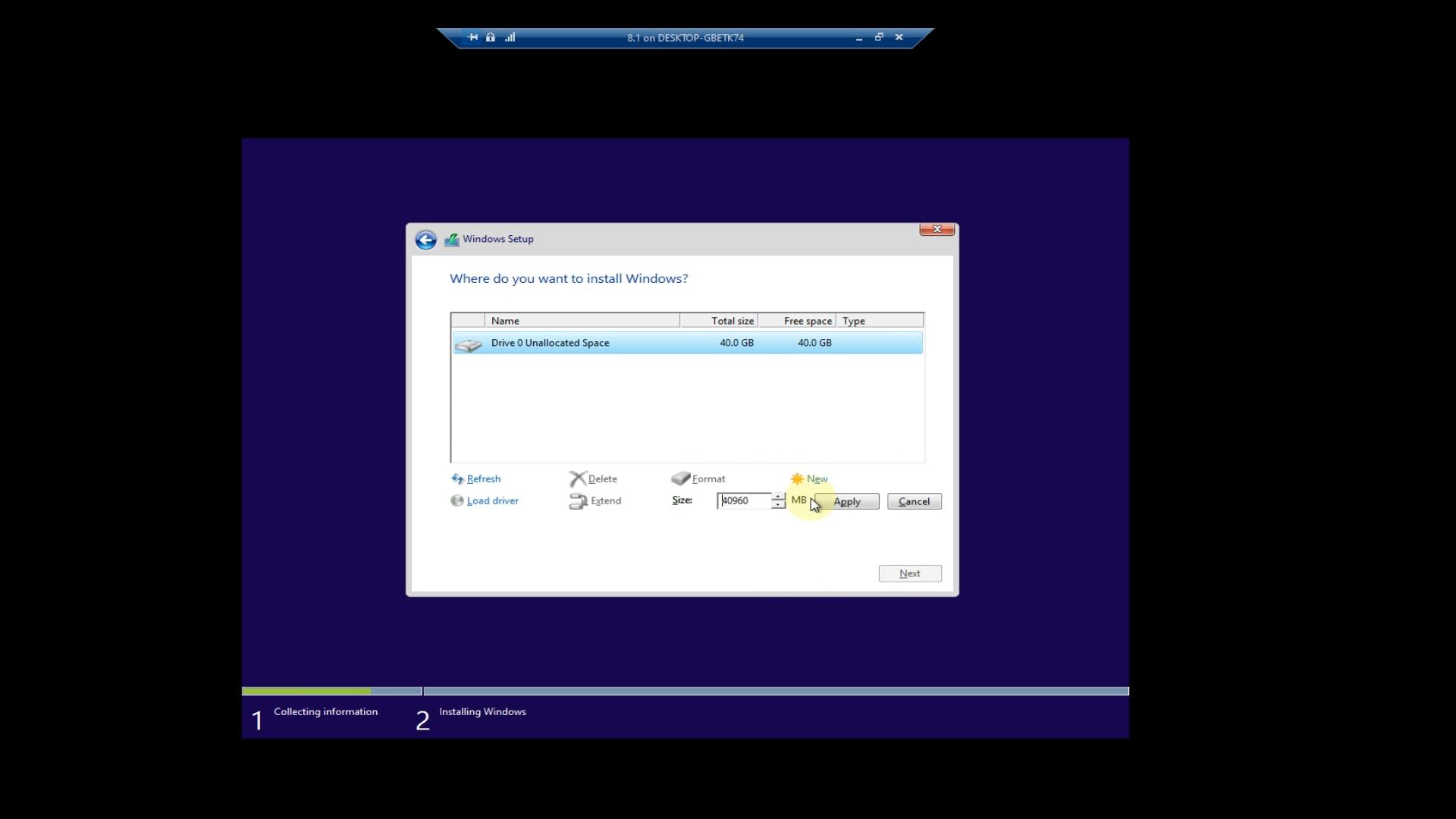Toggle the pin on the connection bar

click(x=472, y=37)
